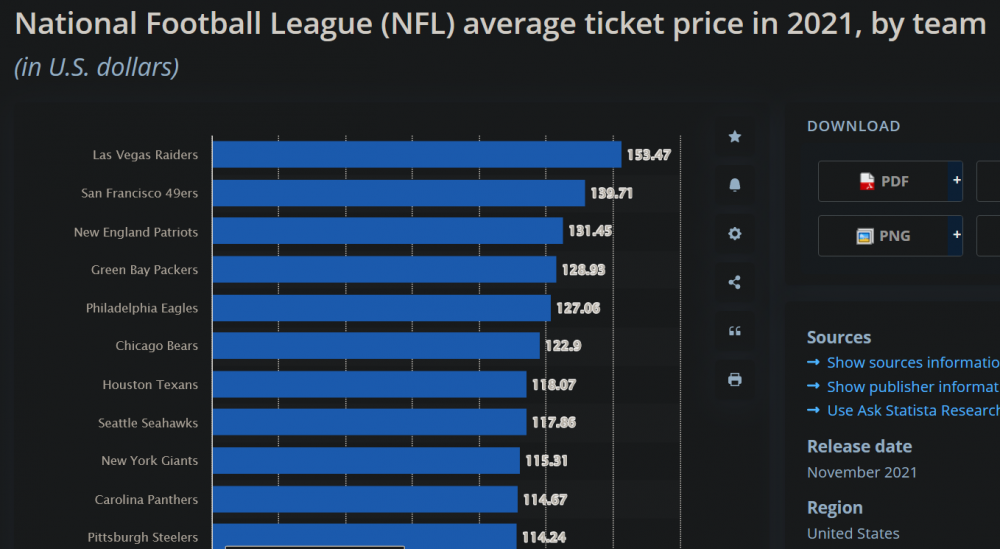Open the 'Use Ask Statista Research' link
Image resolution: width=1000 pixels, height=549 pixels.
tap(912, 411)
